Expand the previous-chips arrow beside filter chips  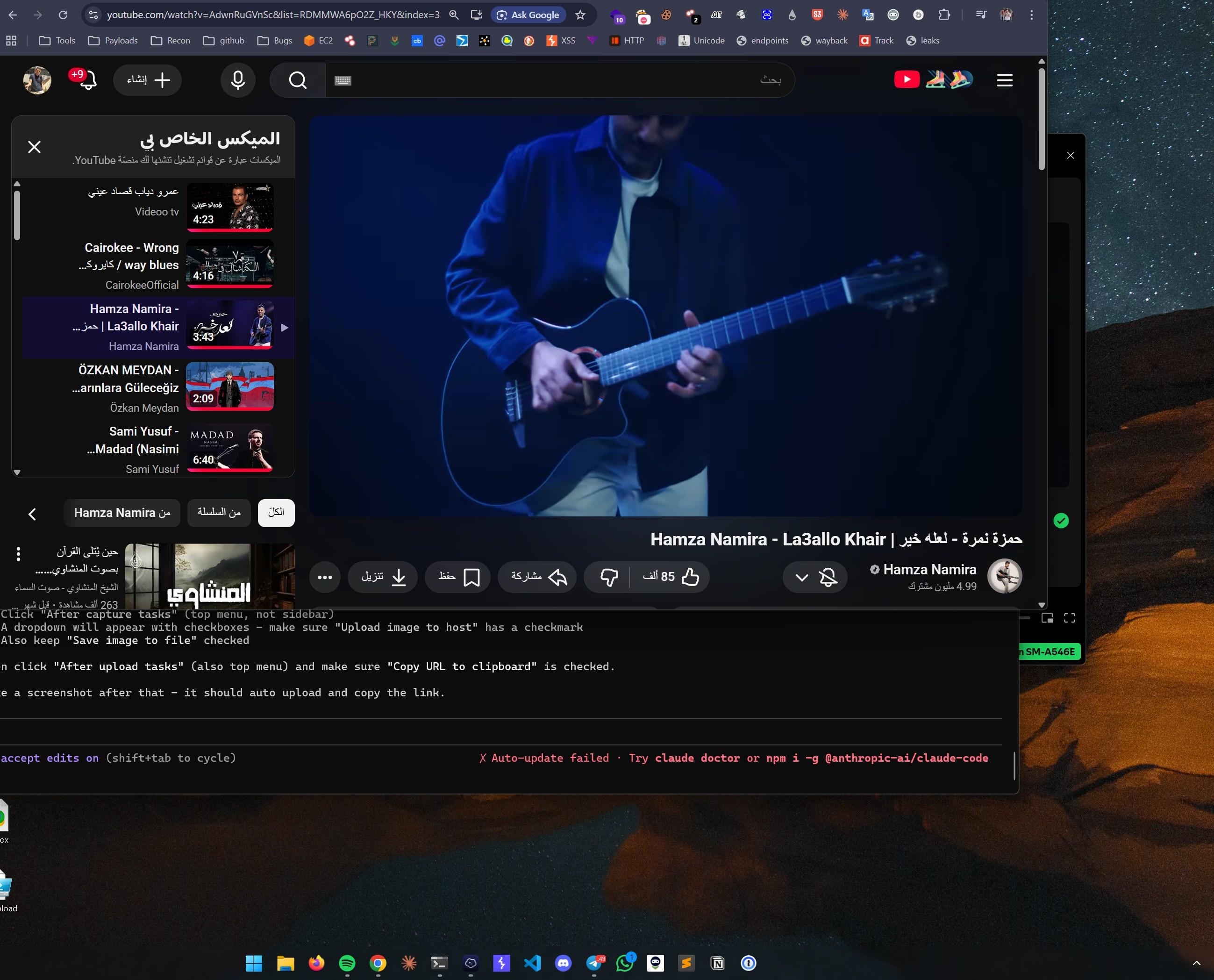tap(32, 514)
